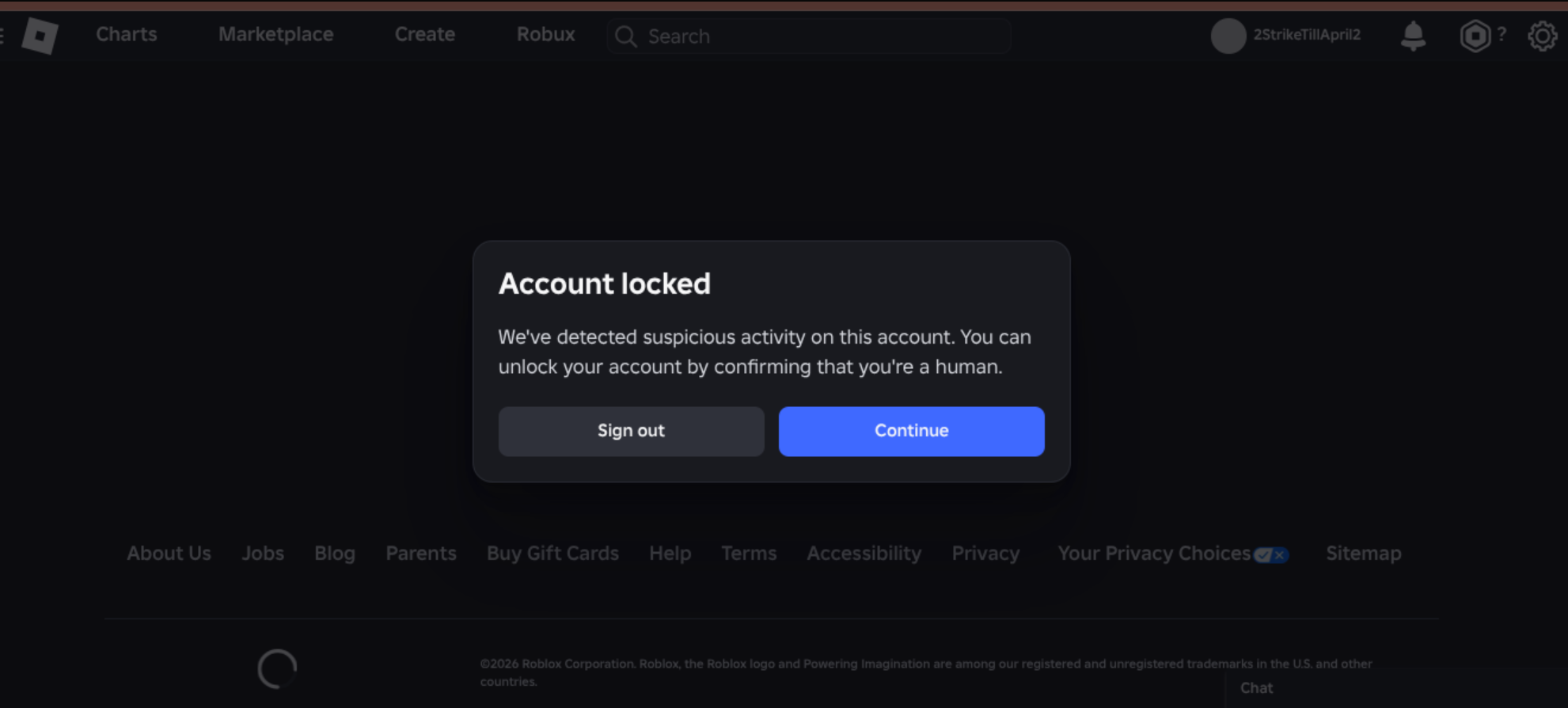Open the About Us footer link

(x=169, y=553)
